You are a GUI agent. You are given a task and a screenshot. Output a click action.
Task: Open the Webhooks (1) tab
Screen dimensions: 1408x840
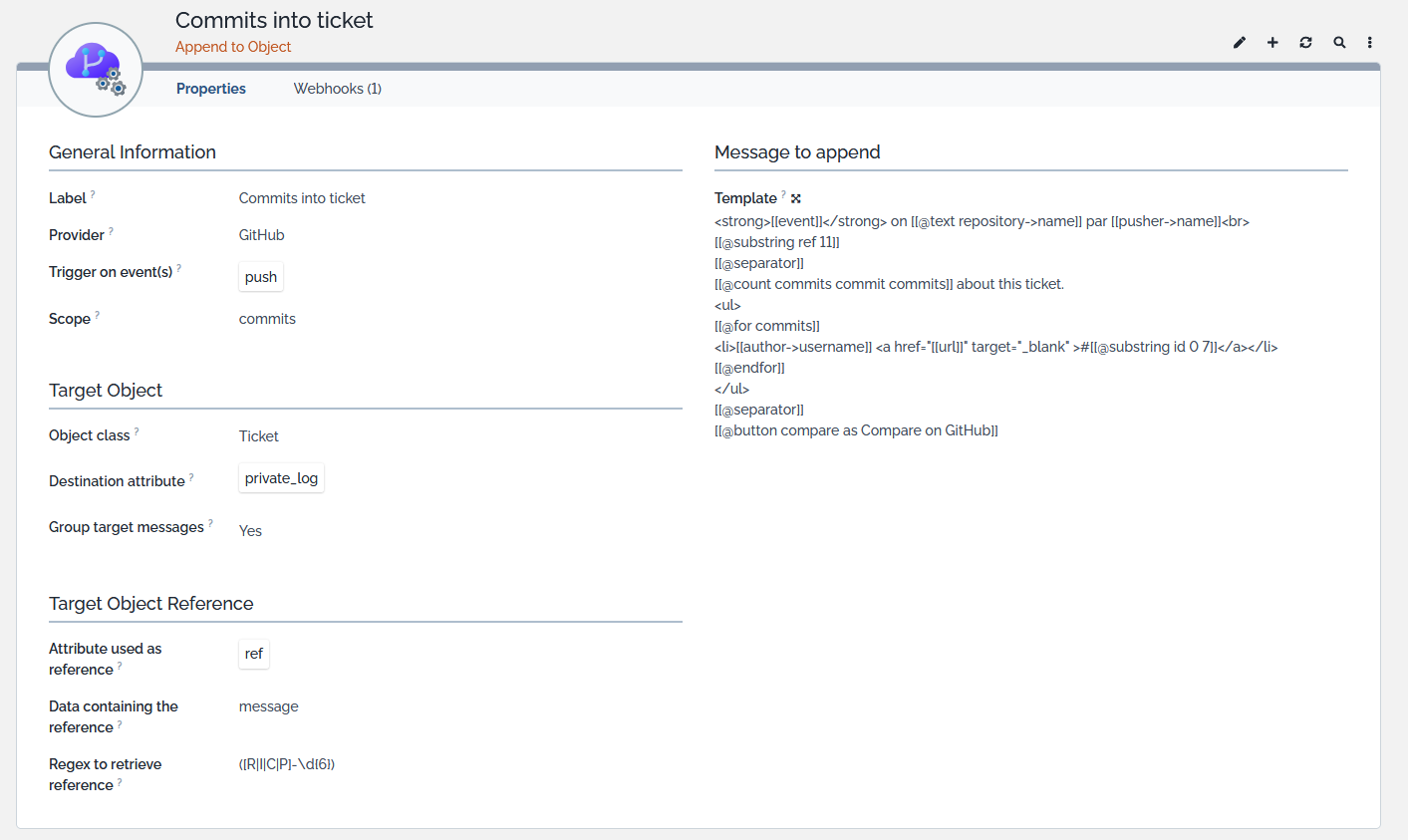[337, 89]
